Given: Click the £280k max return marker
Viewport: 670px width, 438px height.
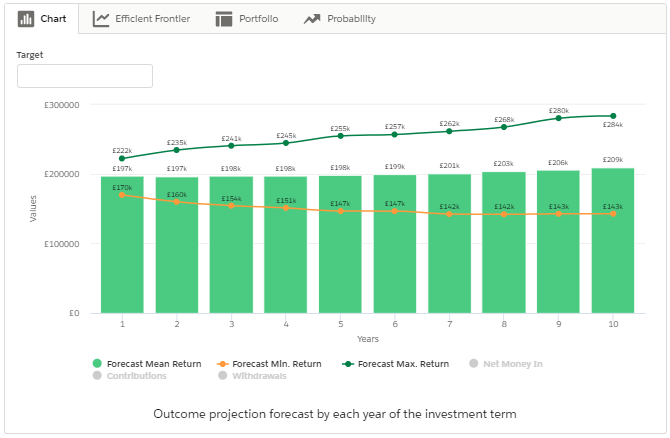Looking at the screenshot, I should point(558,118).
